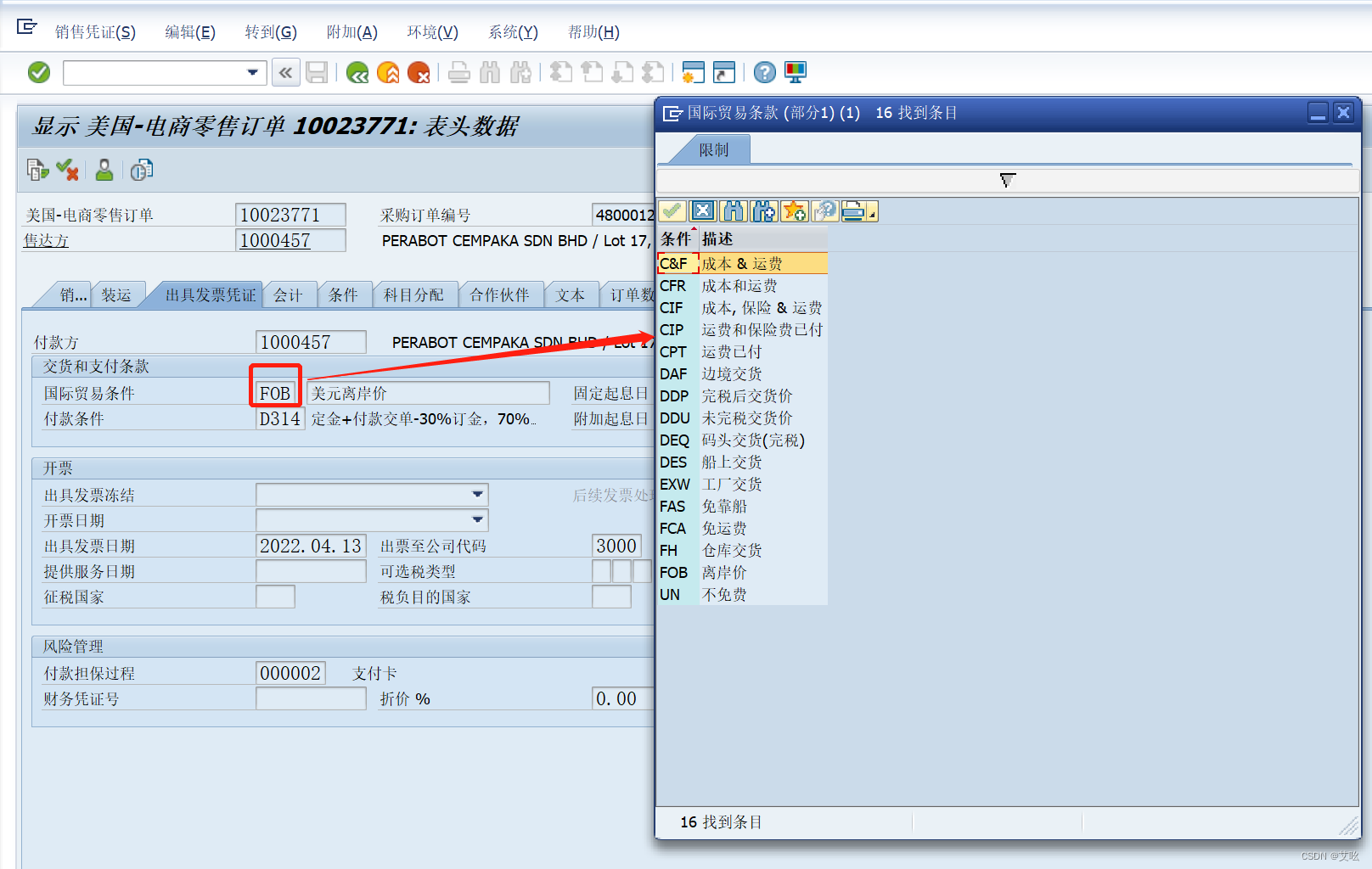Screen dimensions: 1372x869
Task: Switch to the 装运 tab
Action: point(118,294)
